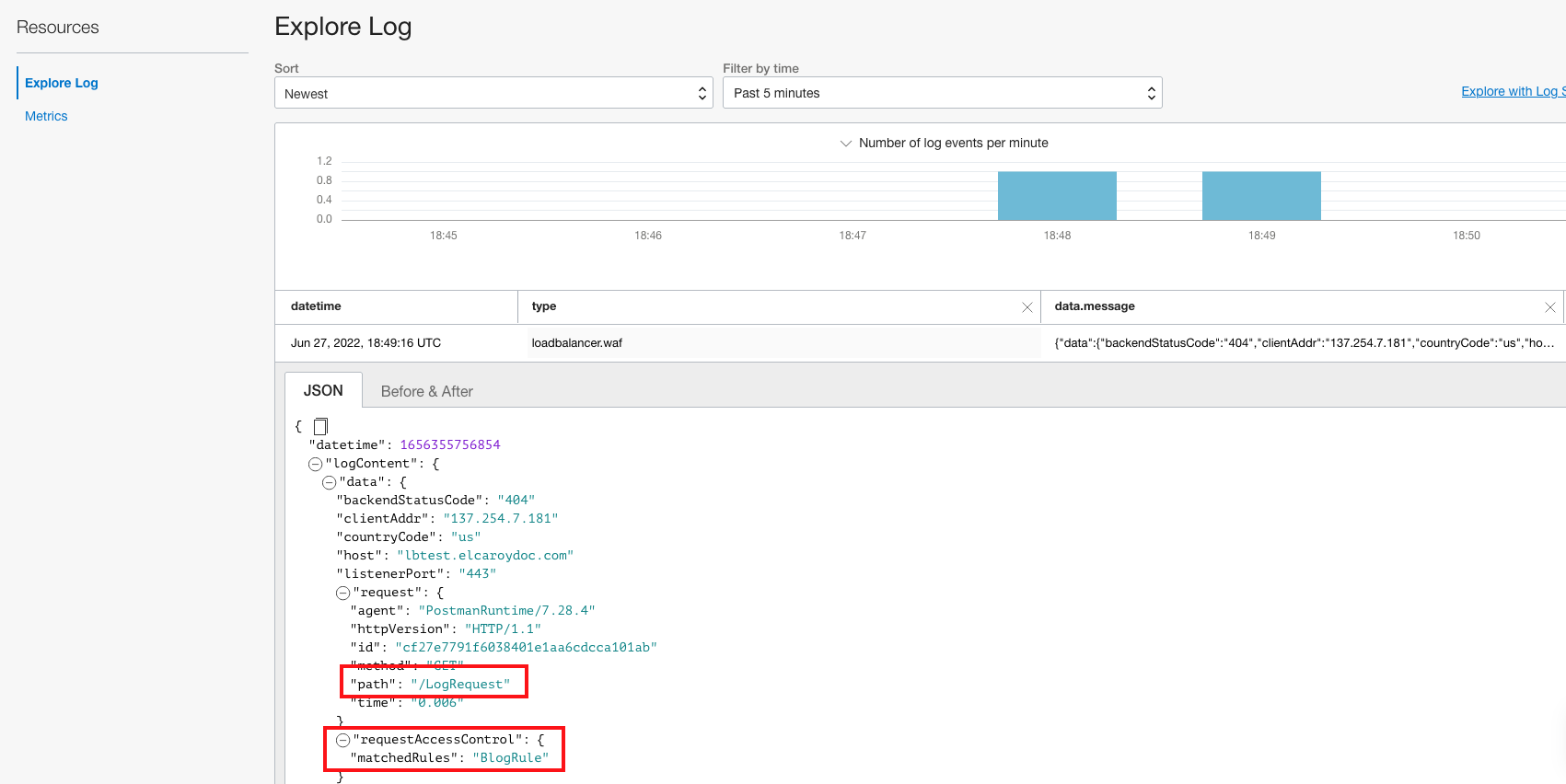Open Explore Log in Resources sidebar

click(x=62, y=83)
